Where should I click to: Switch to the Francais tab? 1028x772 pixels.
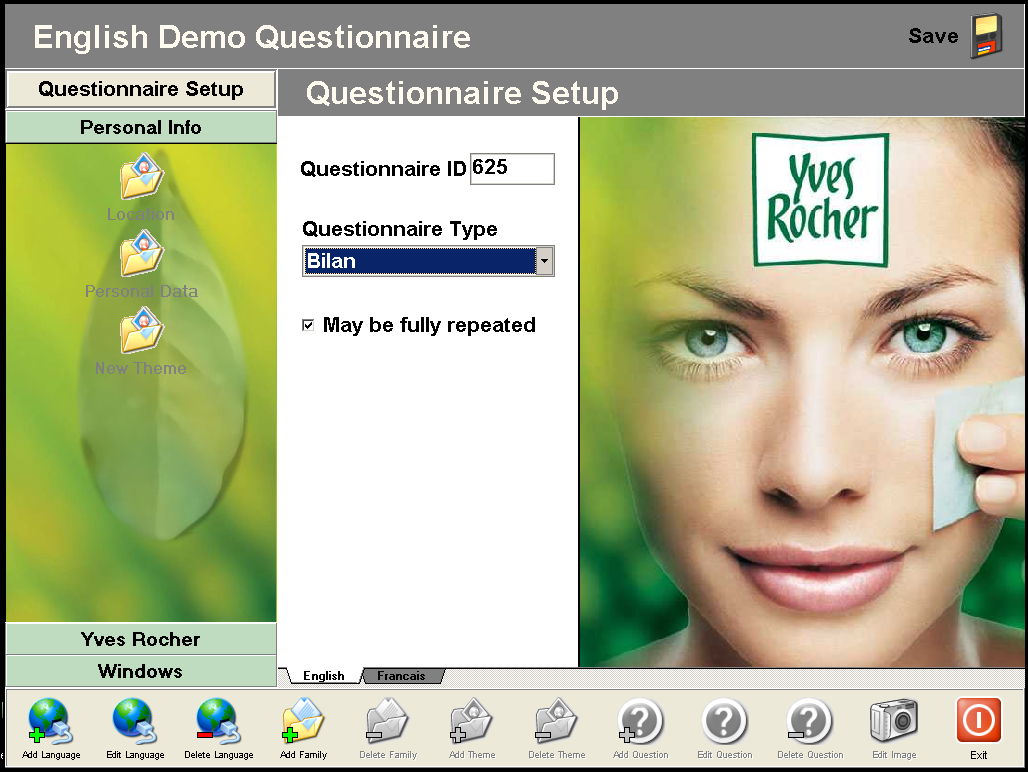[401, 676]
